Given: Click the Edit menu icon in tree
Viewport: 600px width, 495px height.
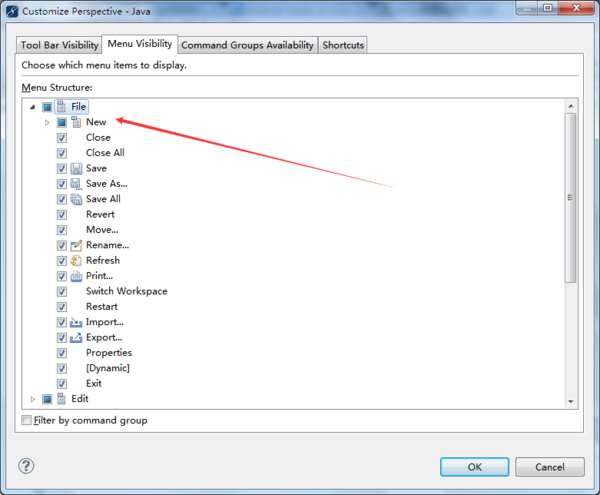Looking at the screenshot, I should click(61, 399).
